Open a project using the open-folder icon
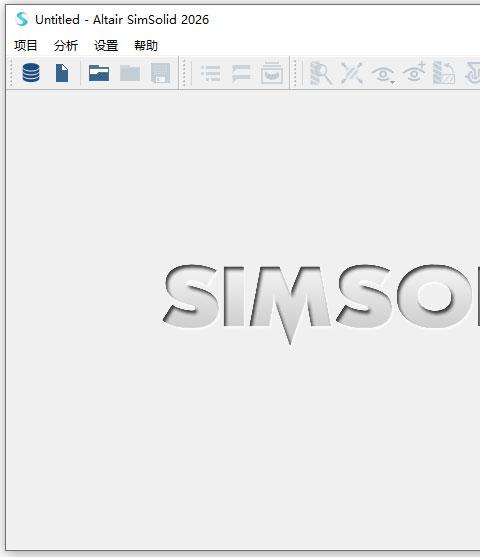Viewport: 480px width, 557px height. pos(99,73)
